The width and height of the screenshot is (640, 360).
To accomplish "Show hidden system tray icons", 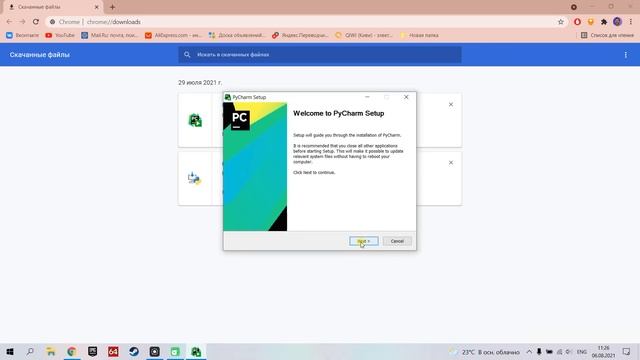I will click(529, 352).
